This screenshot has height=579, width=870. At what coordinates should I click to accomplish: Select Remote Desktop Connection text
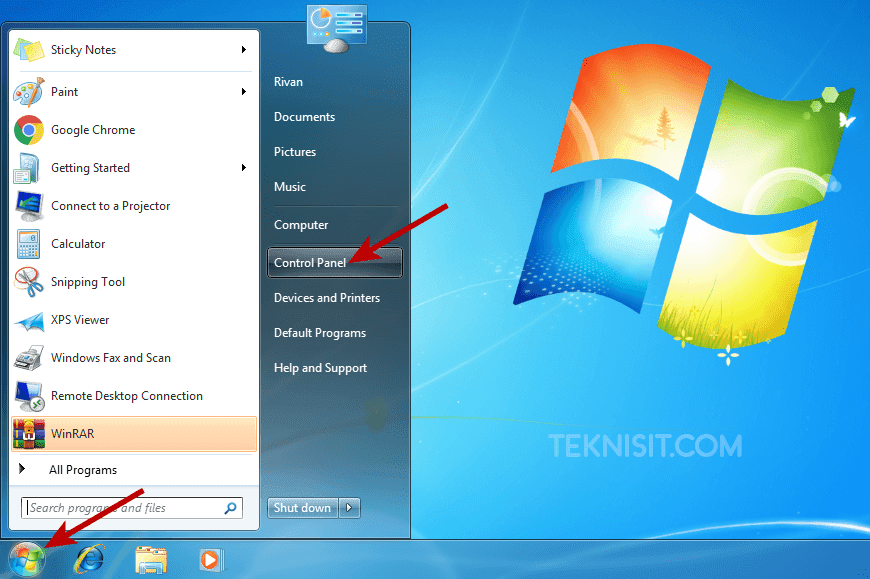(127, 396)
